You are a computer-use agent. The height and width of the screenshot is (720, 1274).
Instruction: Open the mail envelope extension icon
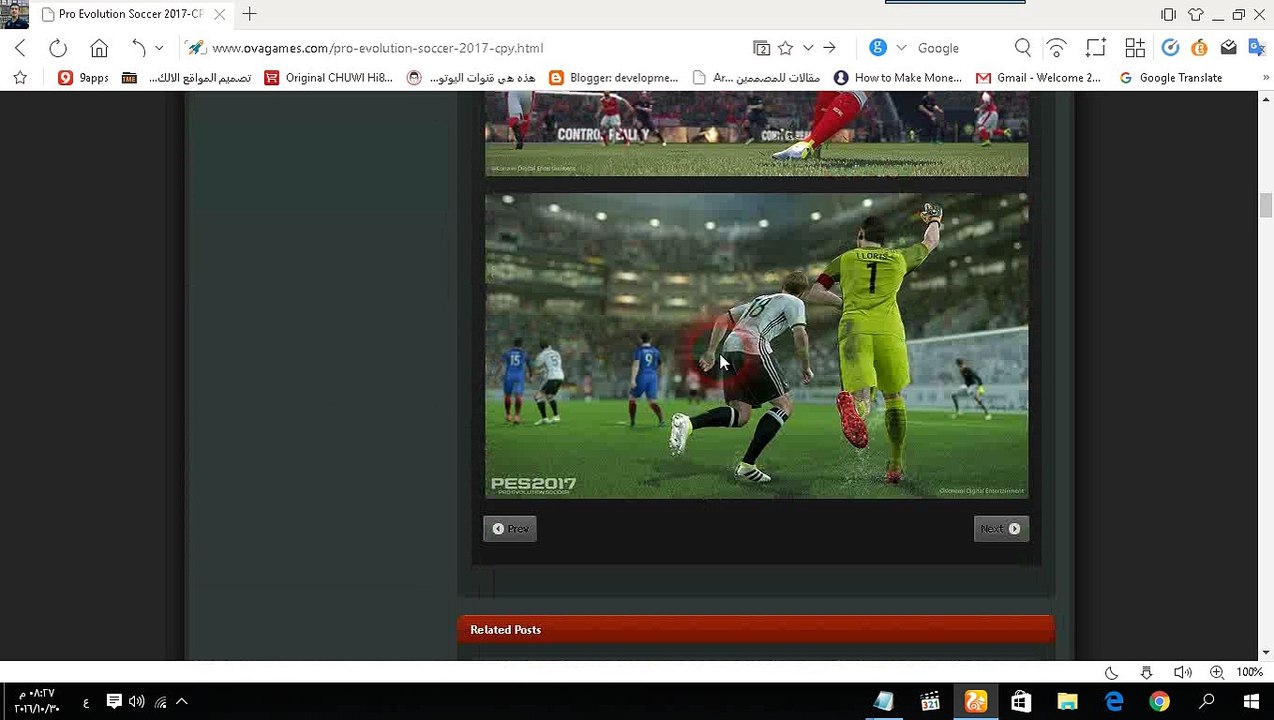click(x=1229, y=48)
